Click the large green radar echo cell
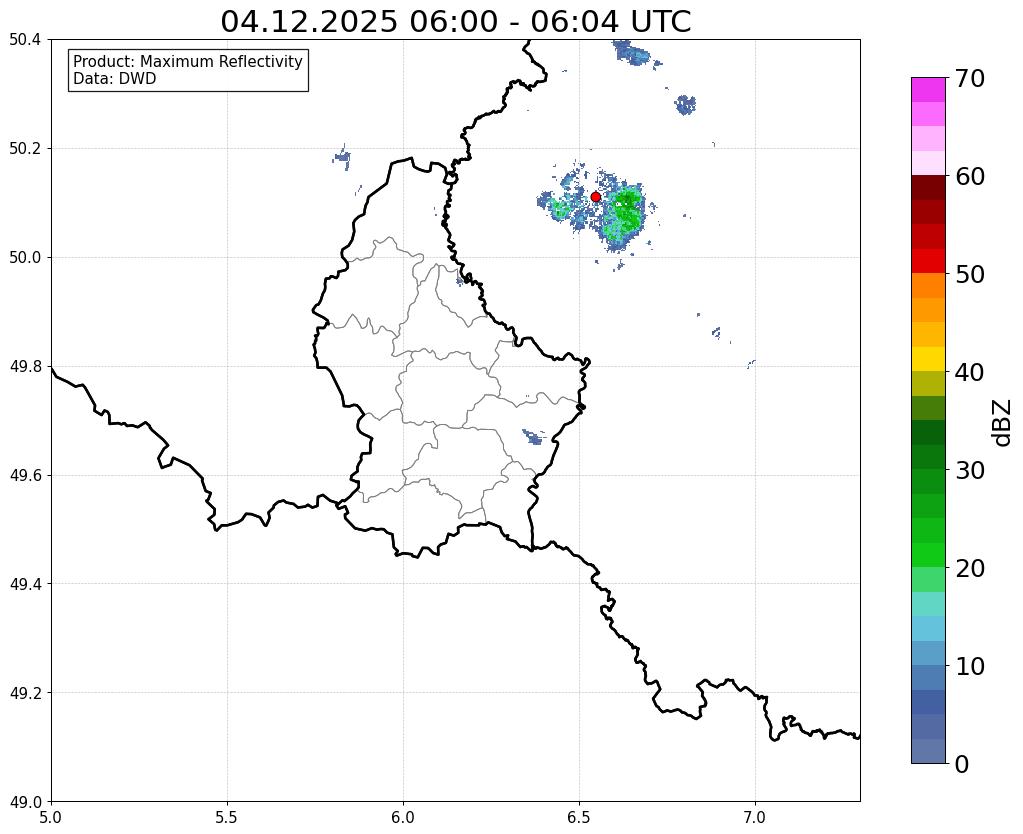This screenshot has width=1023, height=834. click(623, 212)
